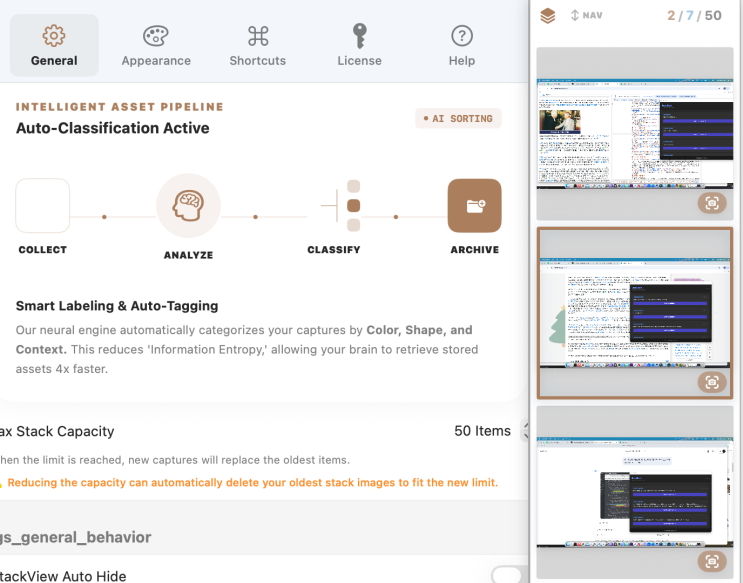Screen dimensions: 743x583
Task: Click the Archive folder icon
Action: tap(474, 206)
